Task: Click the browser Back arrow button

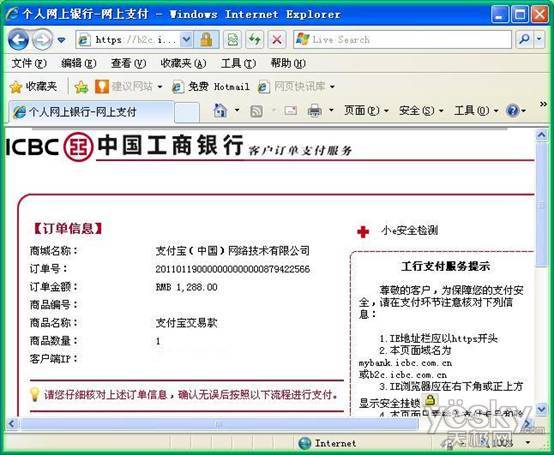Action: pyautogui.click(x=18, y=40)
